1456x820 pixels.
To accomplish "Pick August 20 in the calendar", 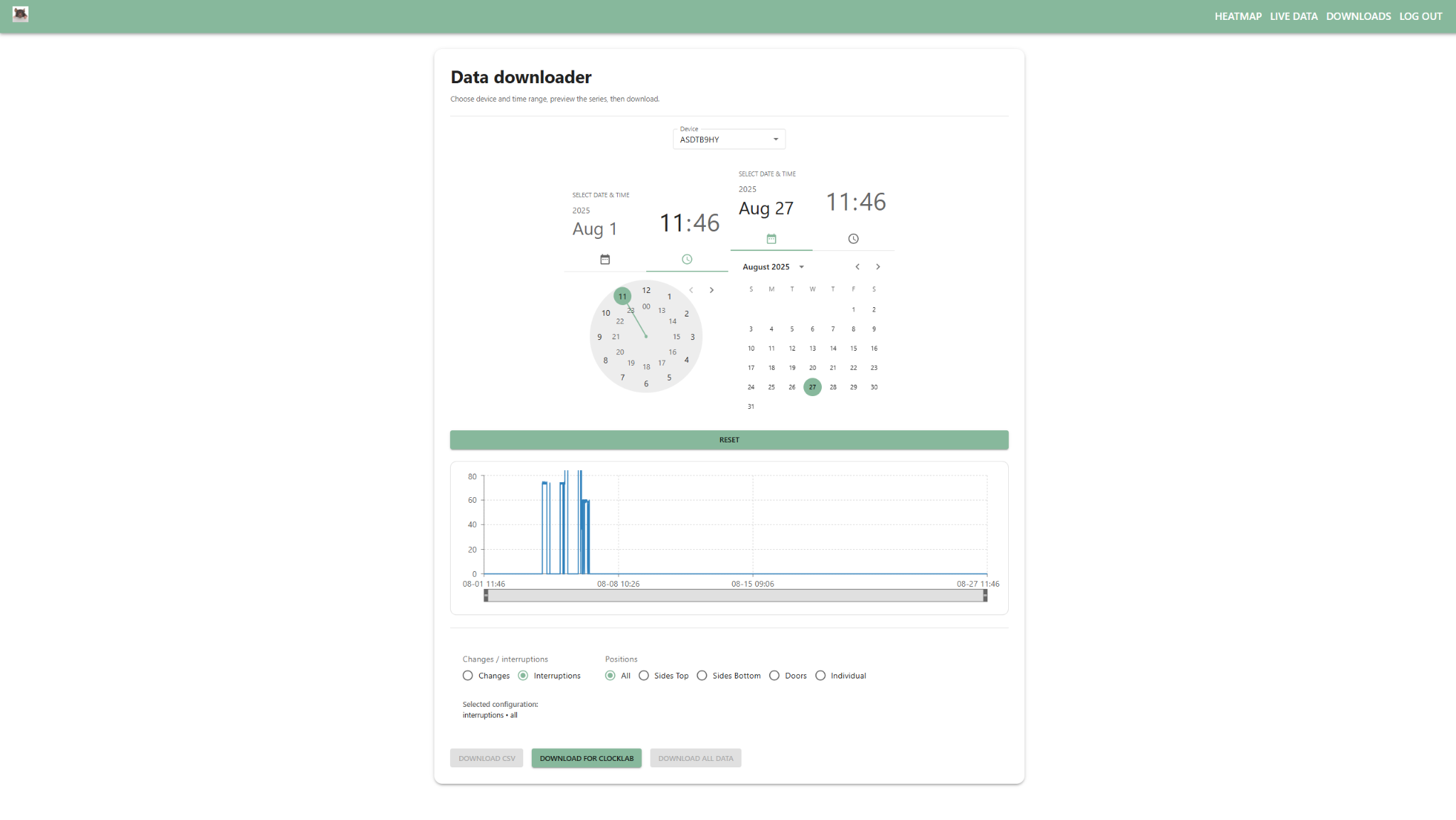I will (813, 368).
